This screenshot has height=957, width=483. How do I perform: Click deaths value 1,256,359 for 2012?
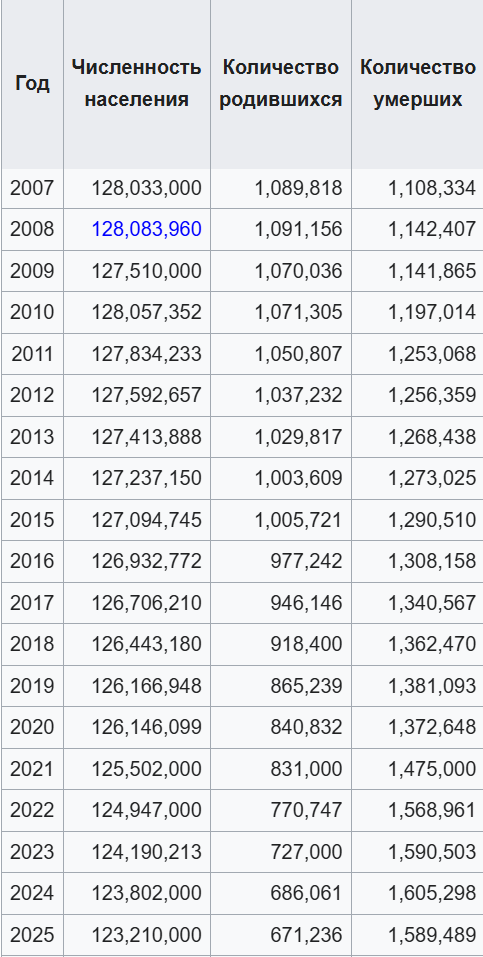(x=432, y=395)
